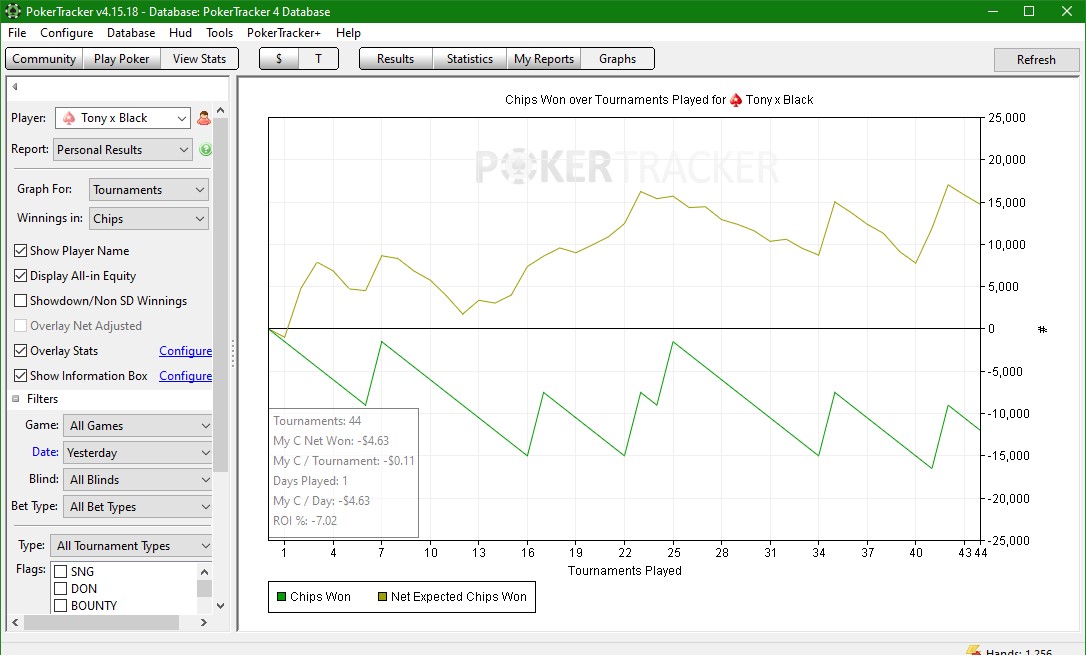This screenshot has height=666, width=1086.
Task: Collapse the sidebar with the small left arrow
Action: pos(15,87)
